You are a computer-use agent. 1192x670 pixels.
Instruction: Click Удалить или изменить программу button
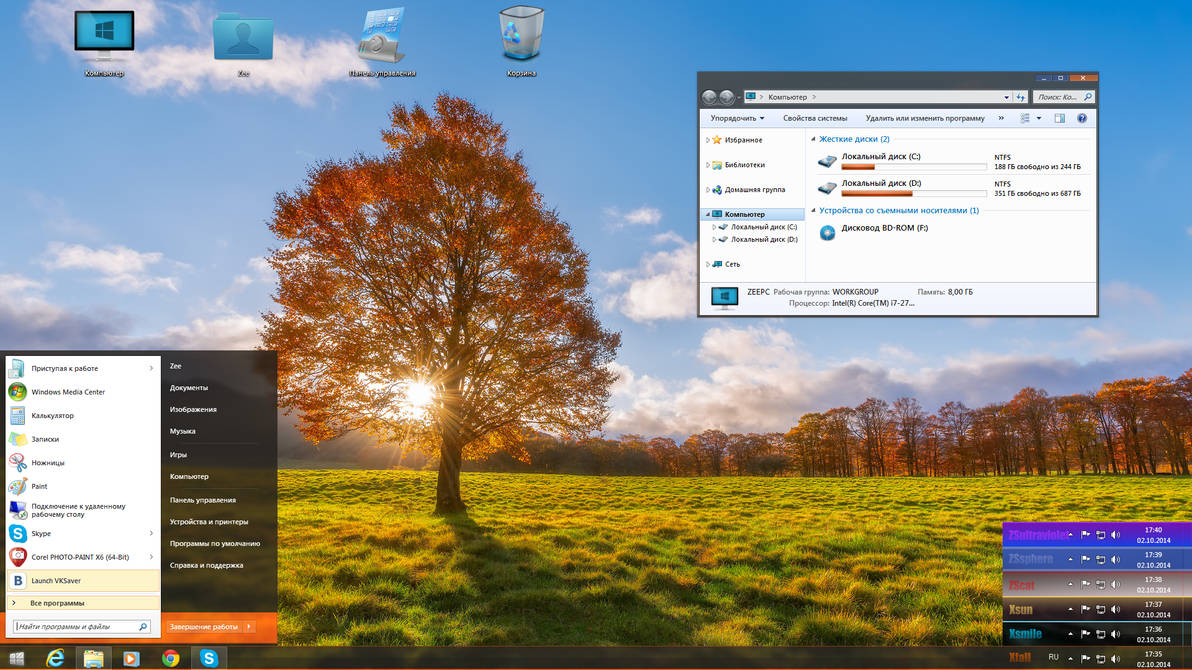[x=924, y=118]
